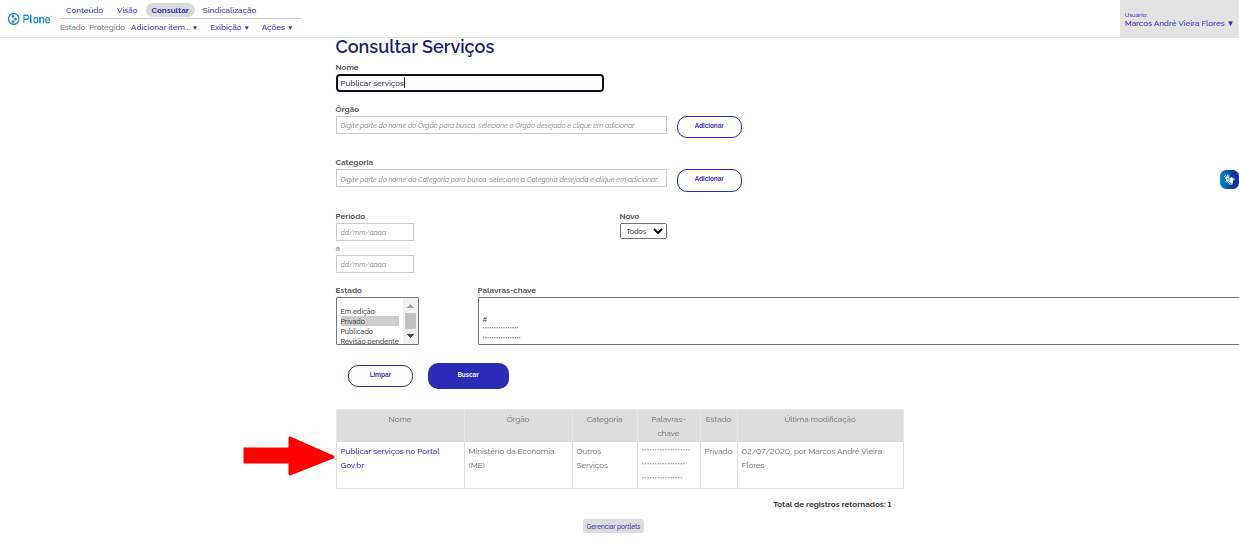1239x548 pixels.
Task: Select 'Publicado' in the Estado list
Action: coord(357,331)
